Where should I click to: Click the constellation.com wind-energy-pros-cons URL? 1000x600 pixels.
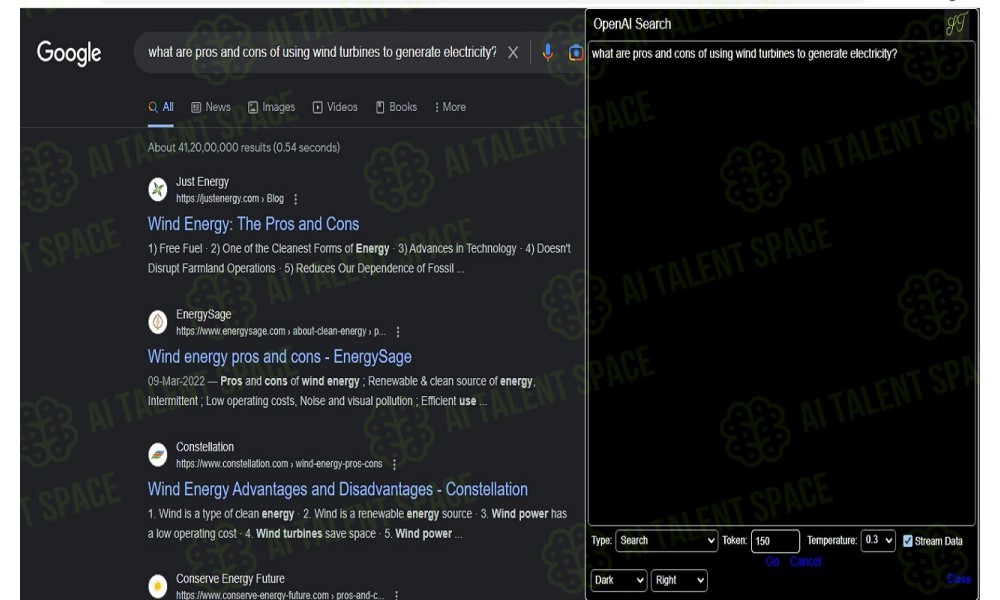tap(279, 464)
